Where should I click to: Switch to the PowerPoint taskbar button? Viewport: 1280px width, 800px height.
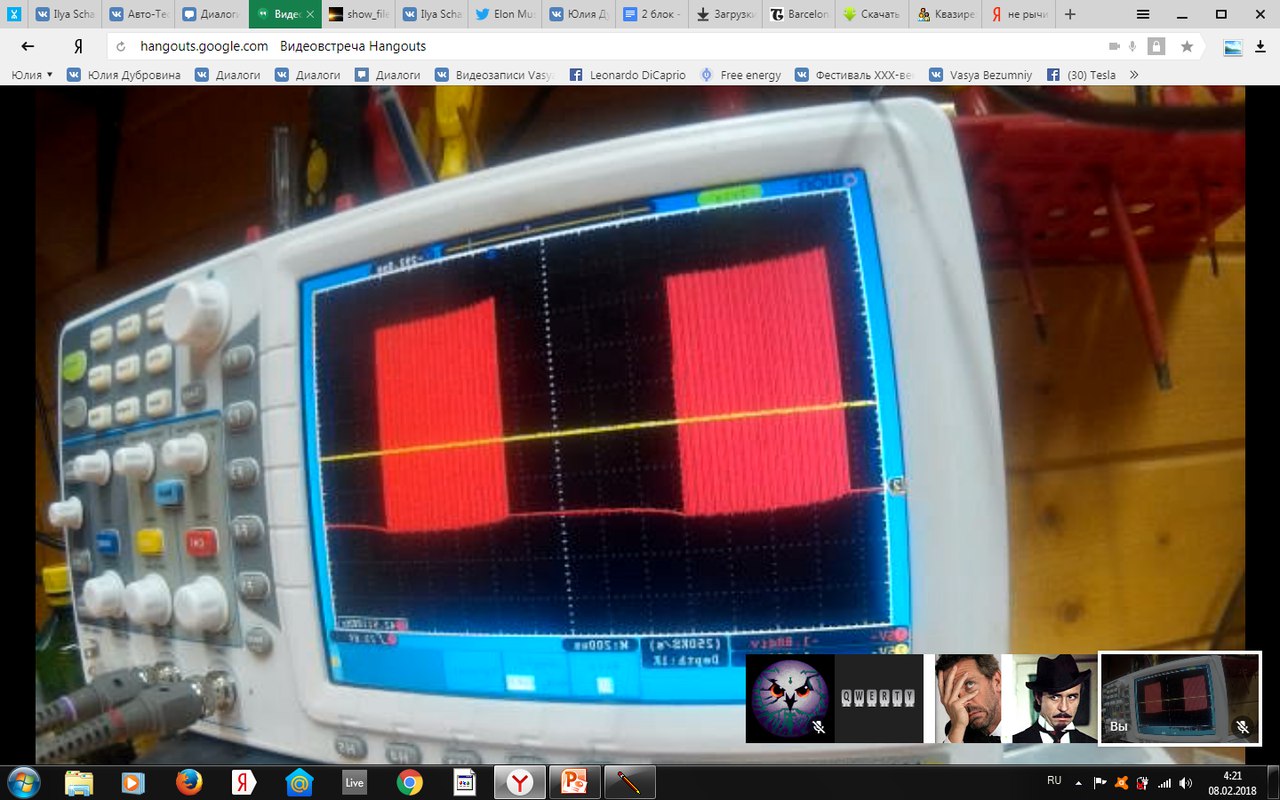point(577,781)
